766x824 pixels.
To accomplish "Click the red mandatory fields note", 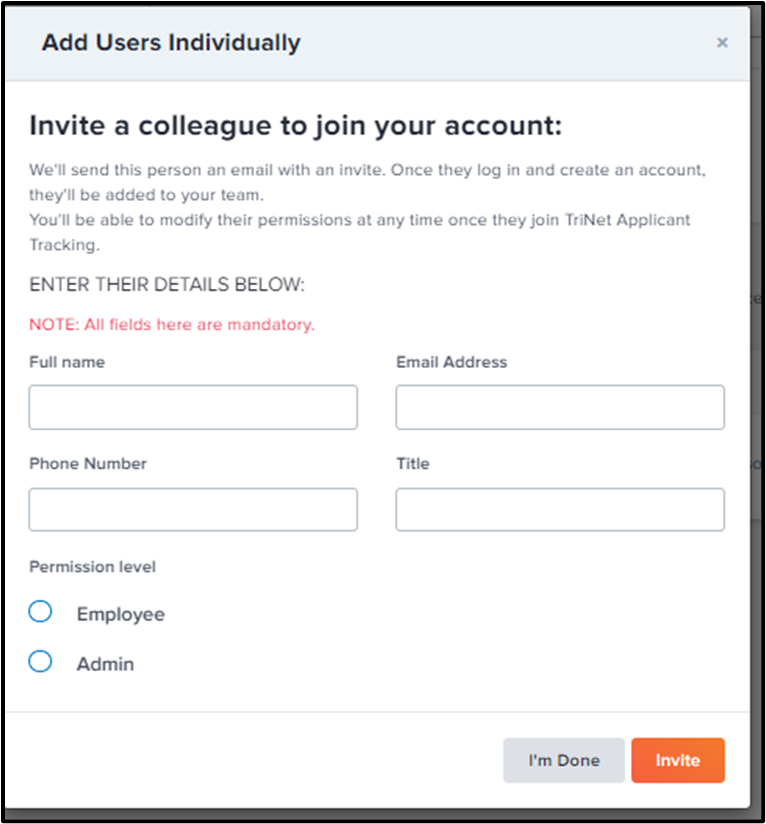I will (x=172, y=325).
